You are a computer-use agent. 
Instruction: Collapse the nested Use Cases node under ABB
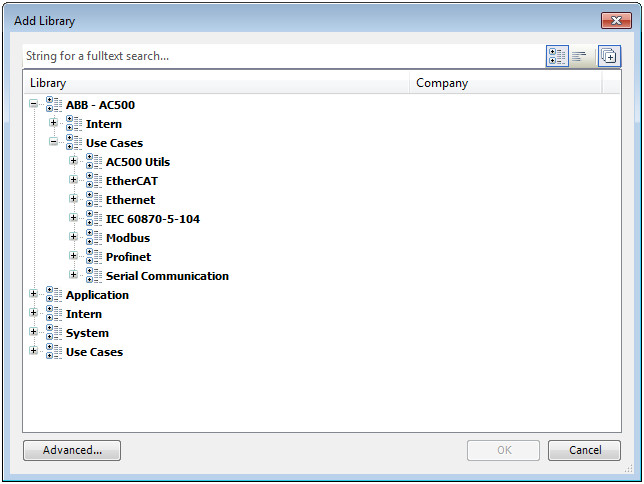54,143
